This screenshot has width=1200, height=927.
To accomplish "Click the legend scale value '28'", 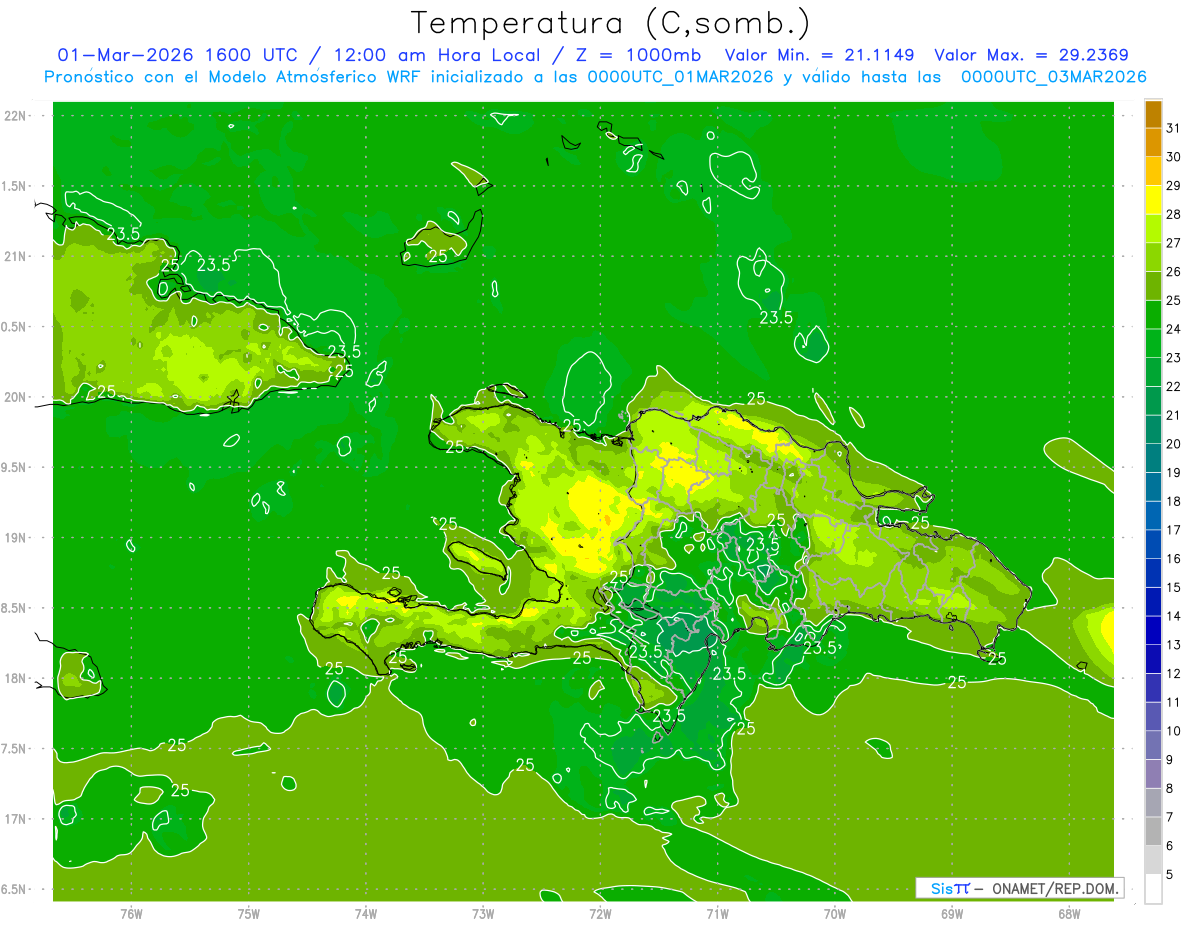I will coord(1174,214).
